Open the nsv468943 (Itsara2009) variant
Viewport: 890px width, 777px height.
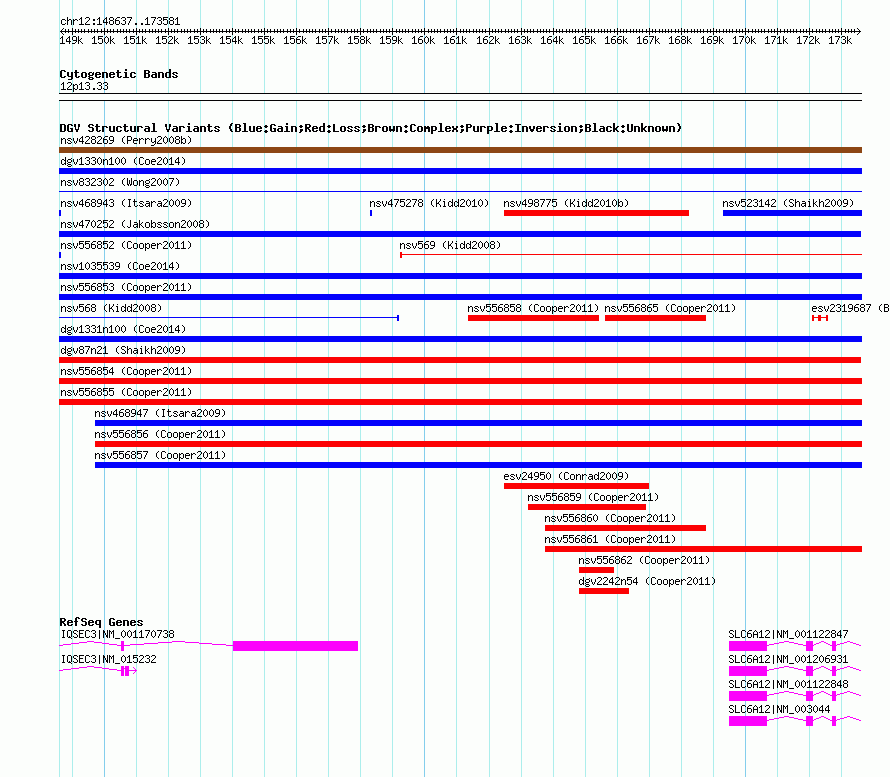[x=126, y=203]
